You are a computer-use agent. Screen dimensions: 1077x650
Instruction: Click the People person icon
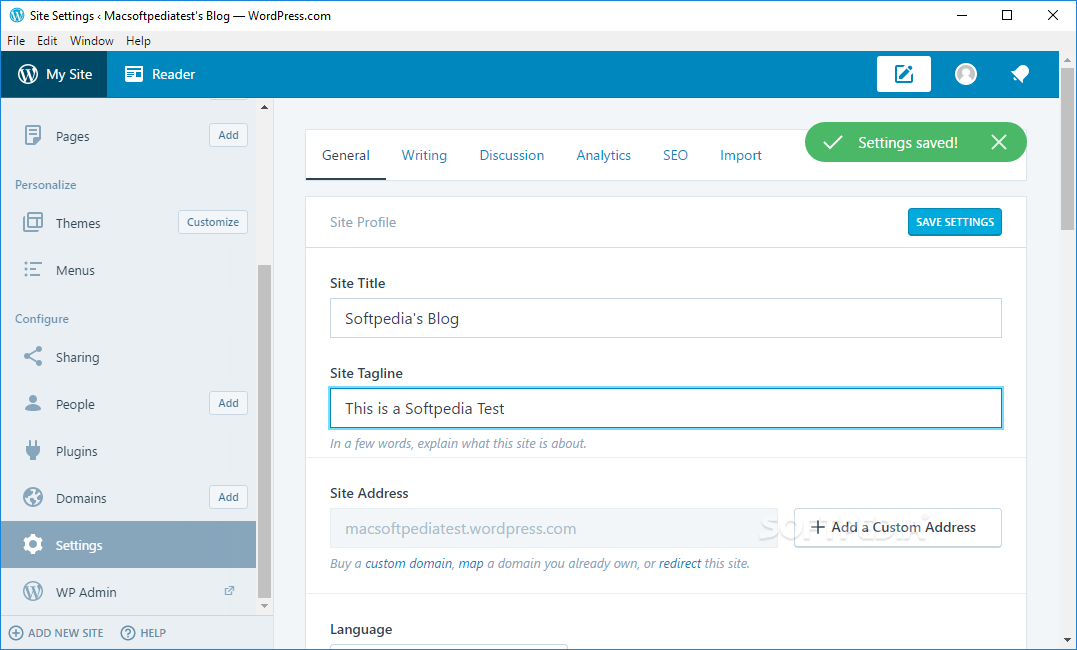click(32, 403)
